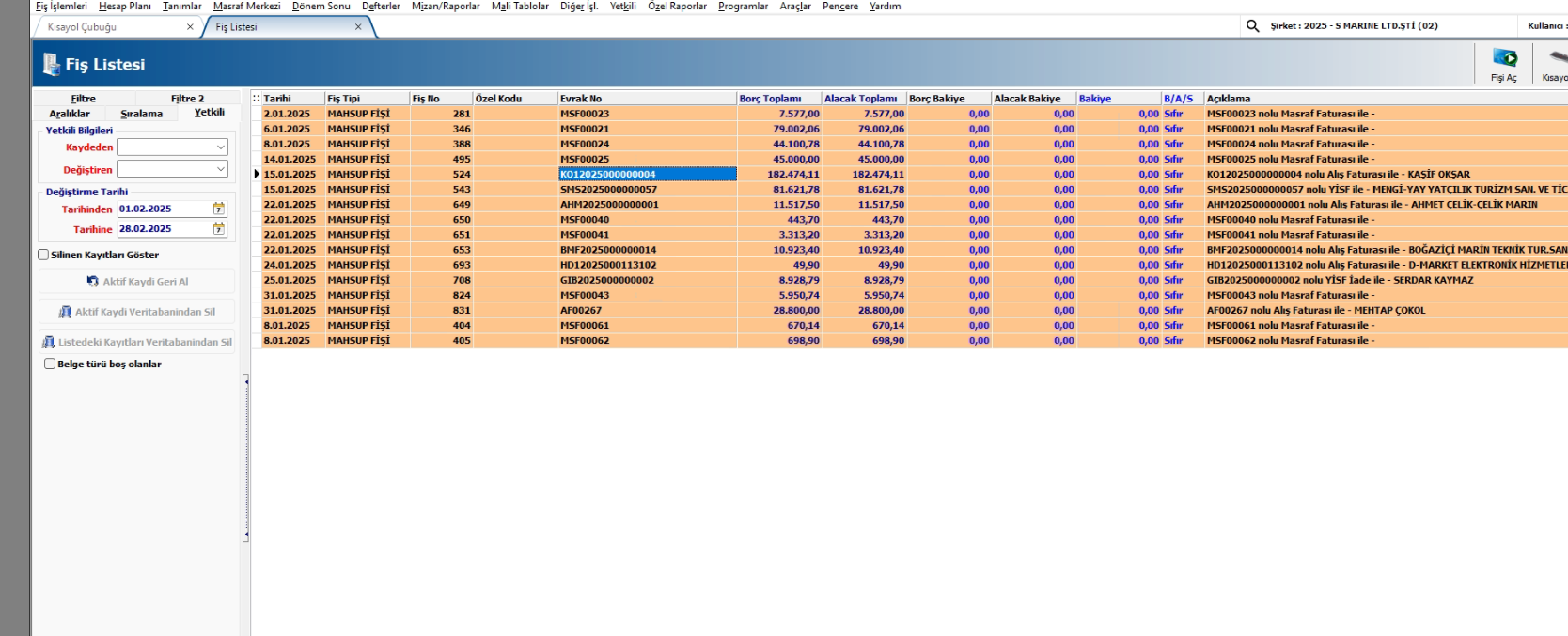Click Fiş No cell 831
1568x636 pixels.
[441, 310]
